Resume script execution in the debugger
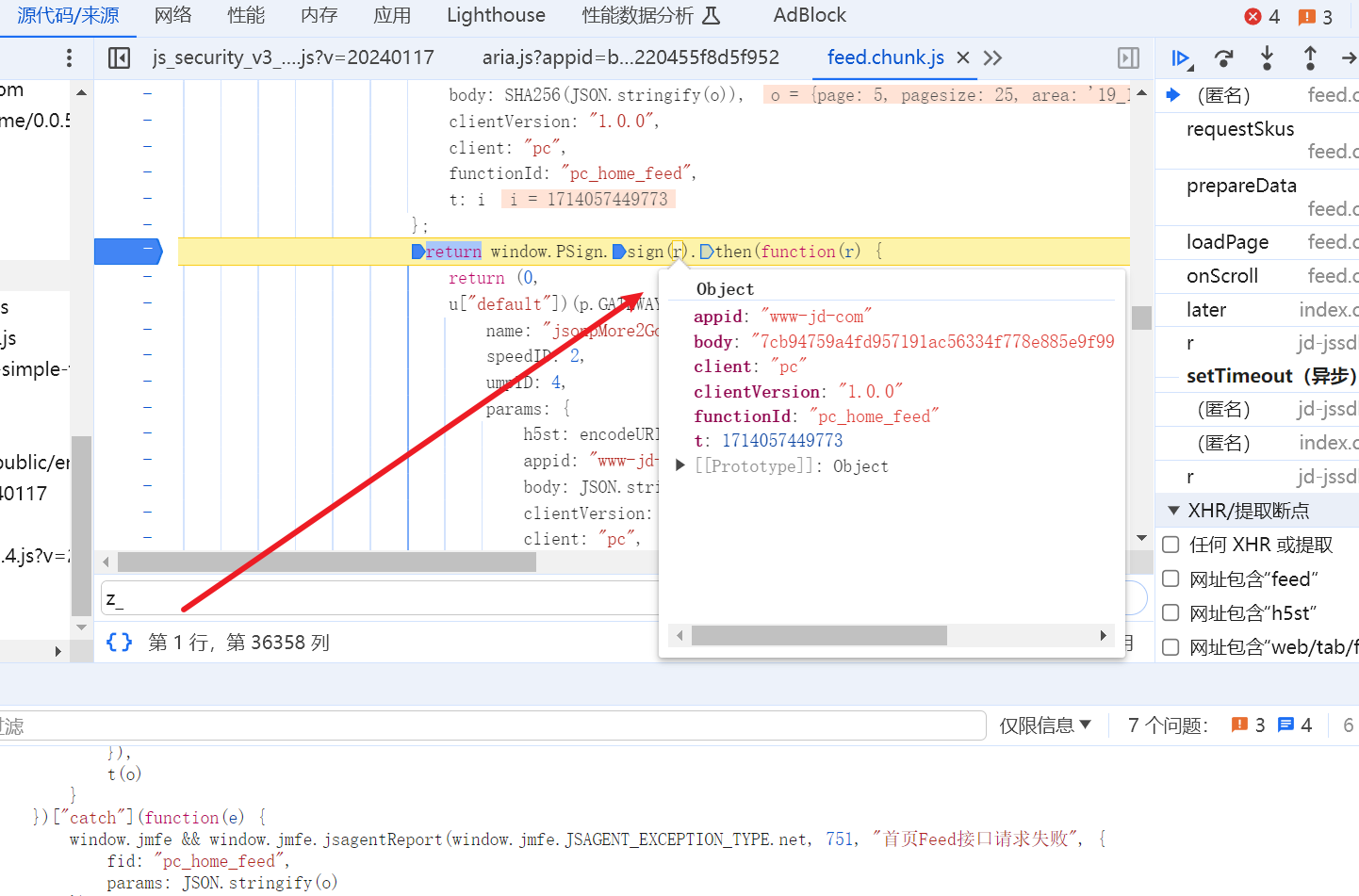The height and width of the screenshot is (896, 1359). point(1180,57)
